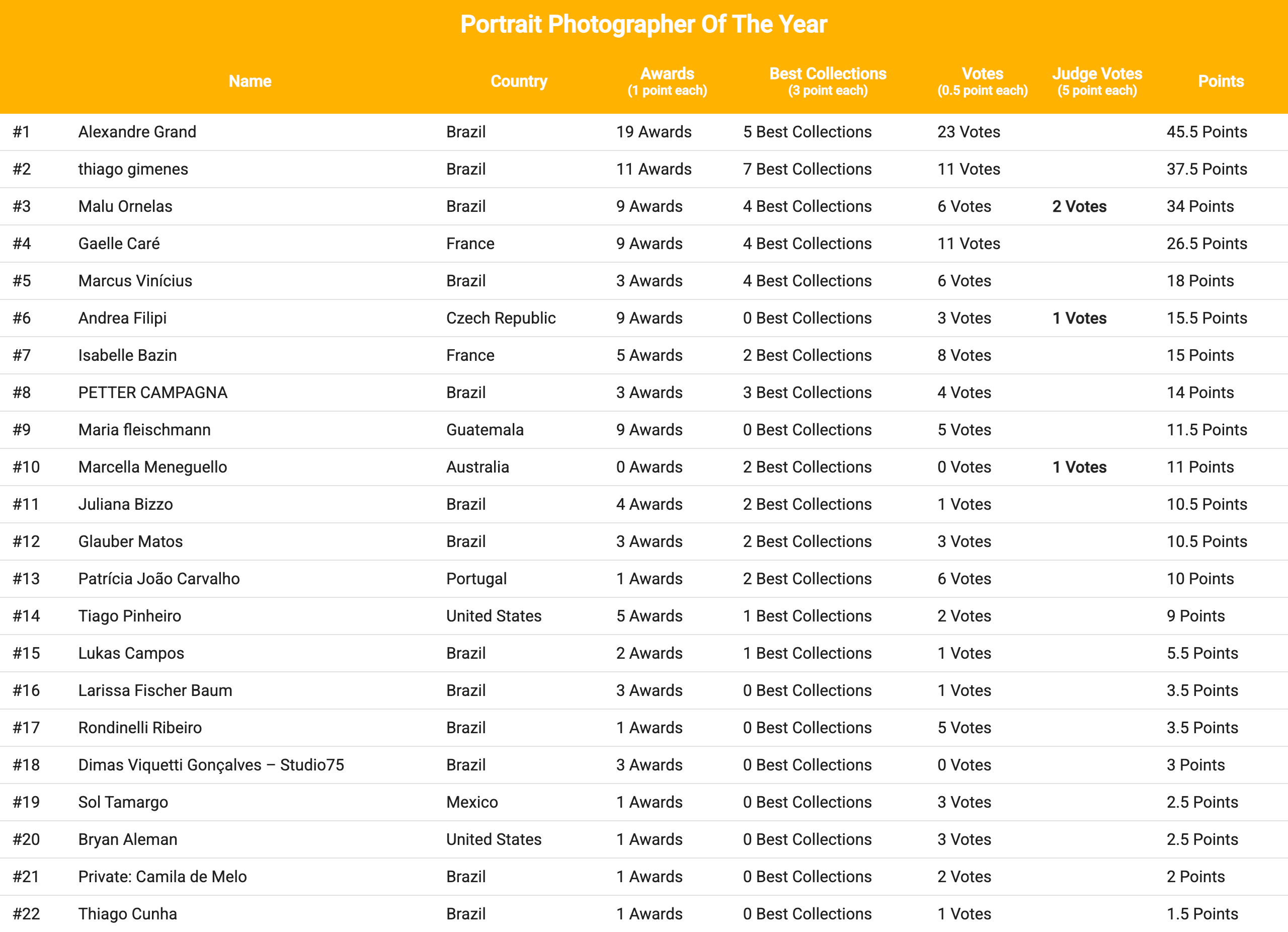Click the Name column header

[x=250, y=81]
